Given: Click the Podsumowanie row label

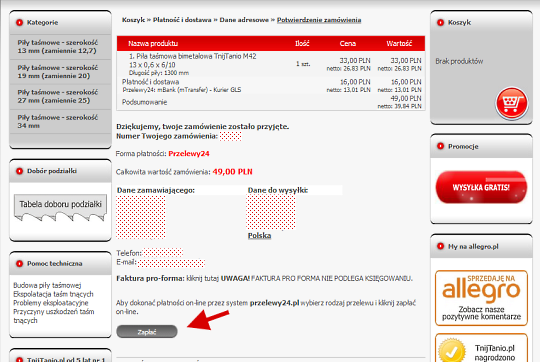Looking at the screenshot, I should click(x=145, y=102).
